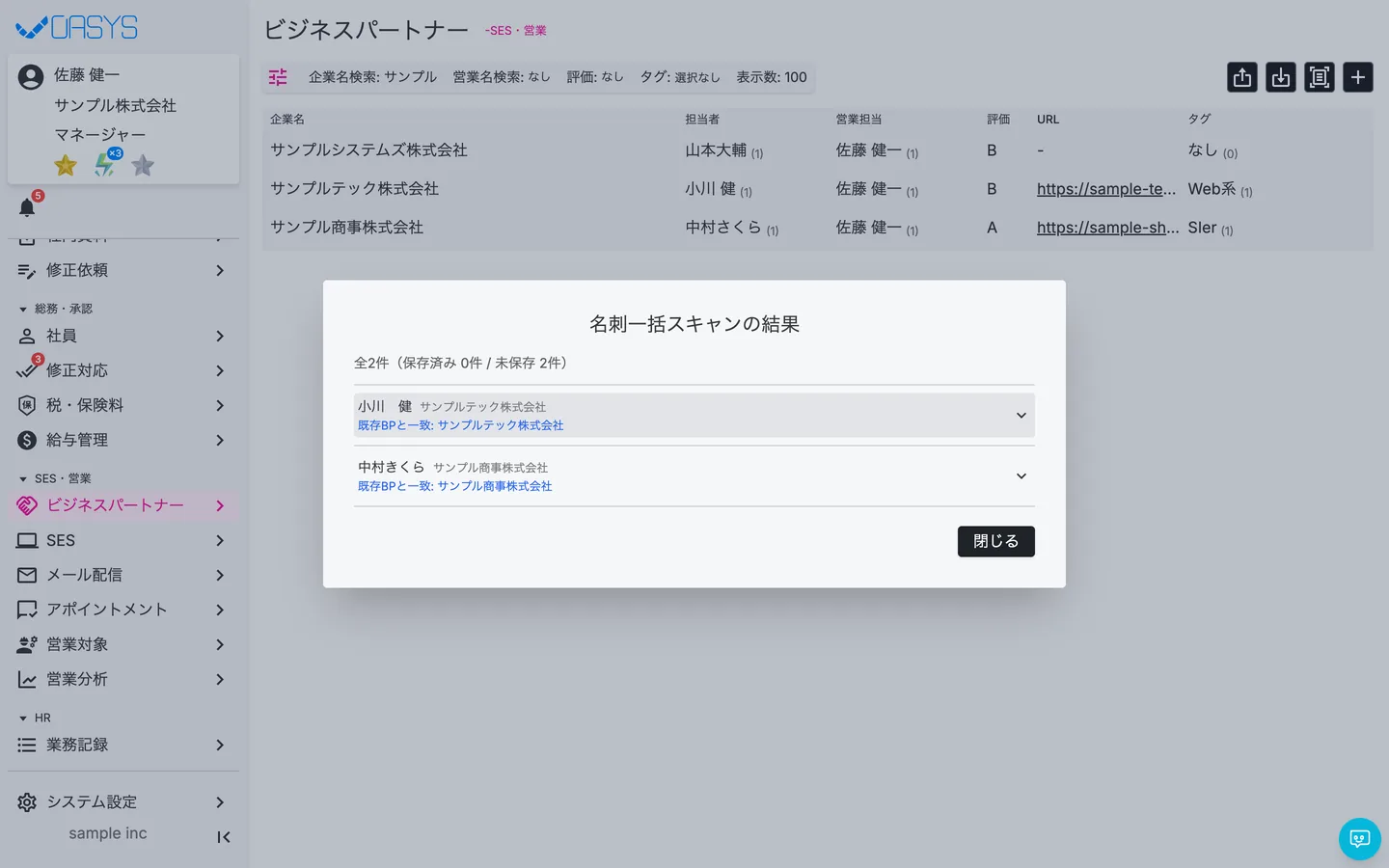Click the lightning badge with x3
Image resolution: width=1389 pixels, height=868 pixels.
point(105,165)
